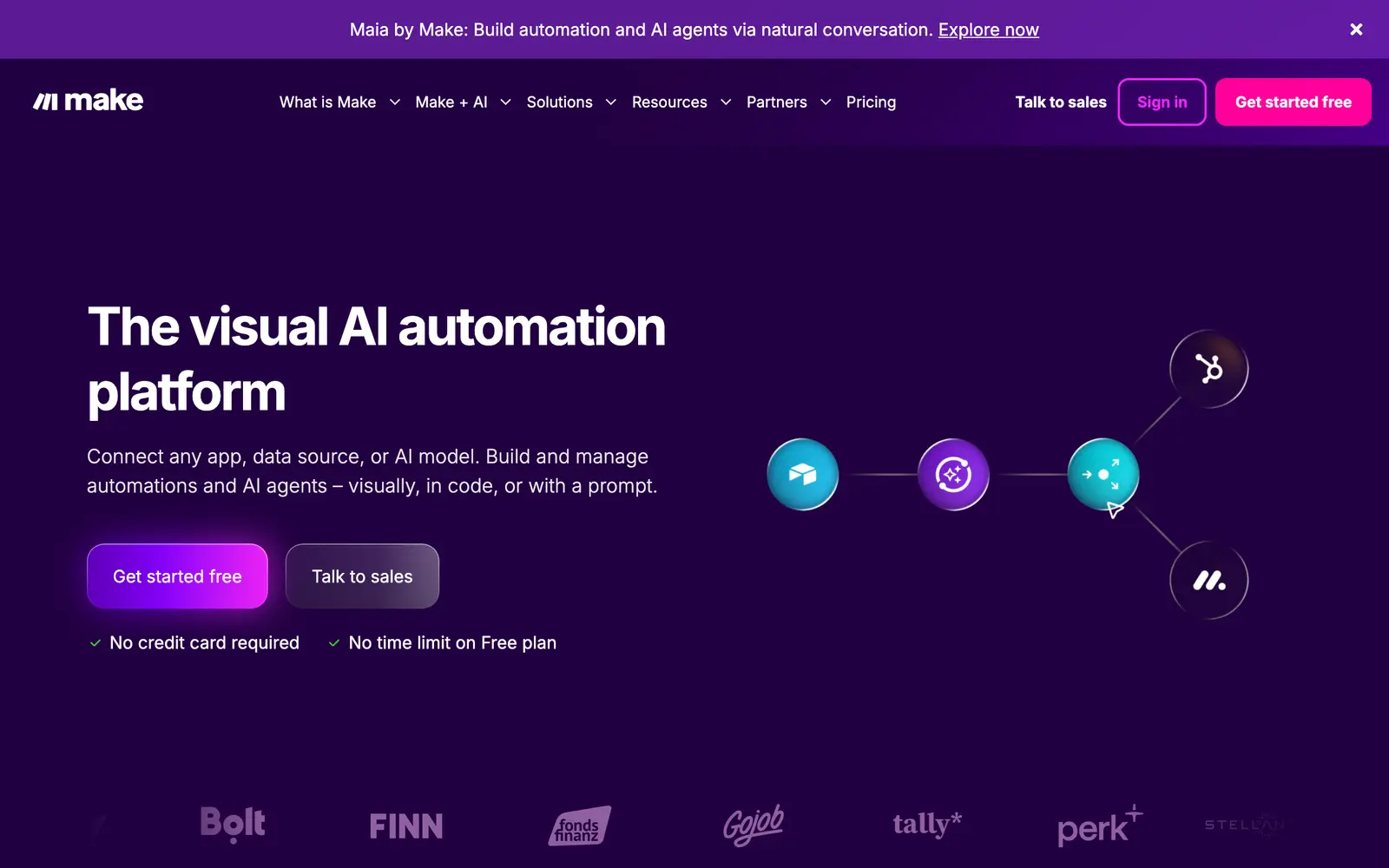This screenshot has height=868, width=1389.
Task: Click the monday.com node icon
Action: click(x=1208, y=580)
